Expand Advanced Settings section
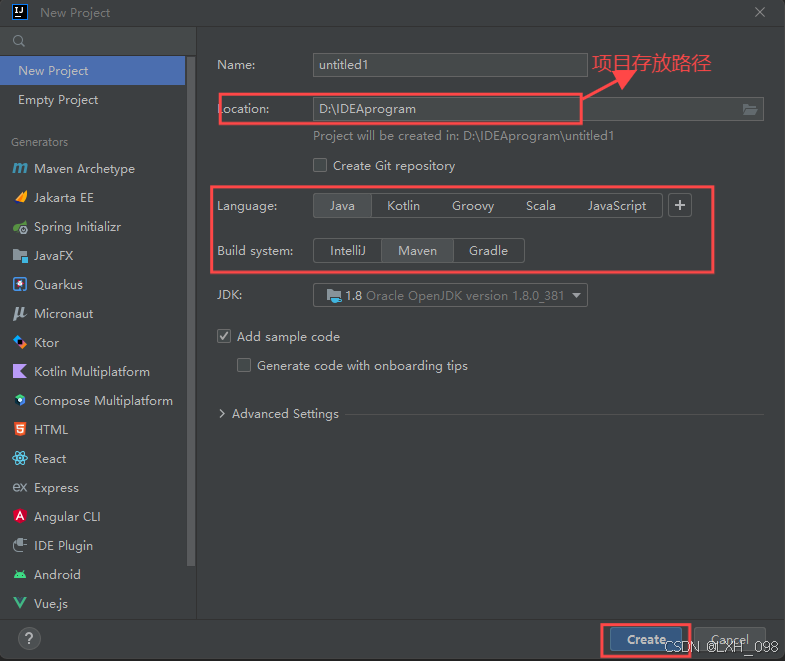Image resolution: width=785 pixels, height=661 pixels. [222, 414]
